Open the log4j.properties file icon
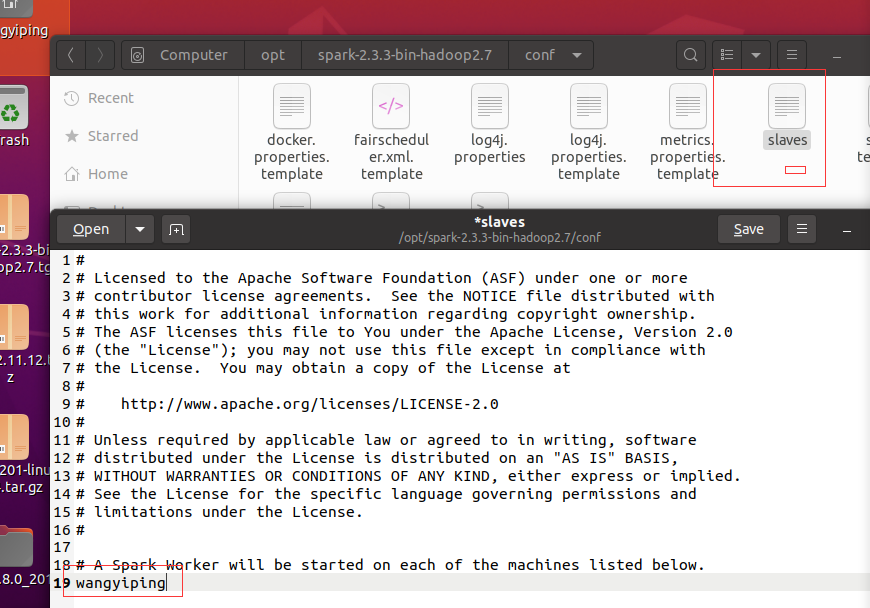The width and height of the screenshot is (870, 608). pyautogui.click(x=489, y=105)
